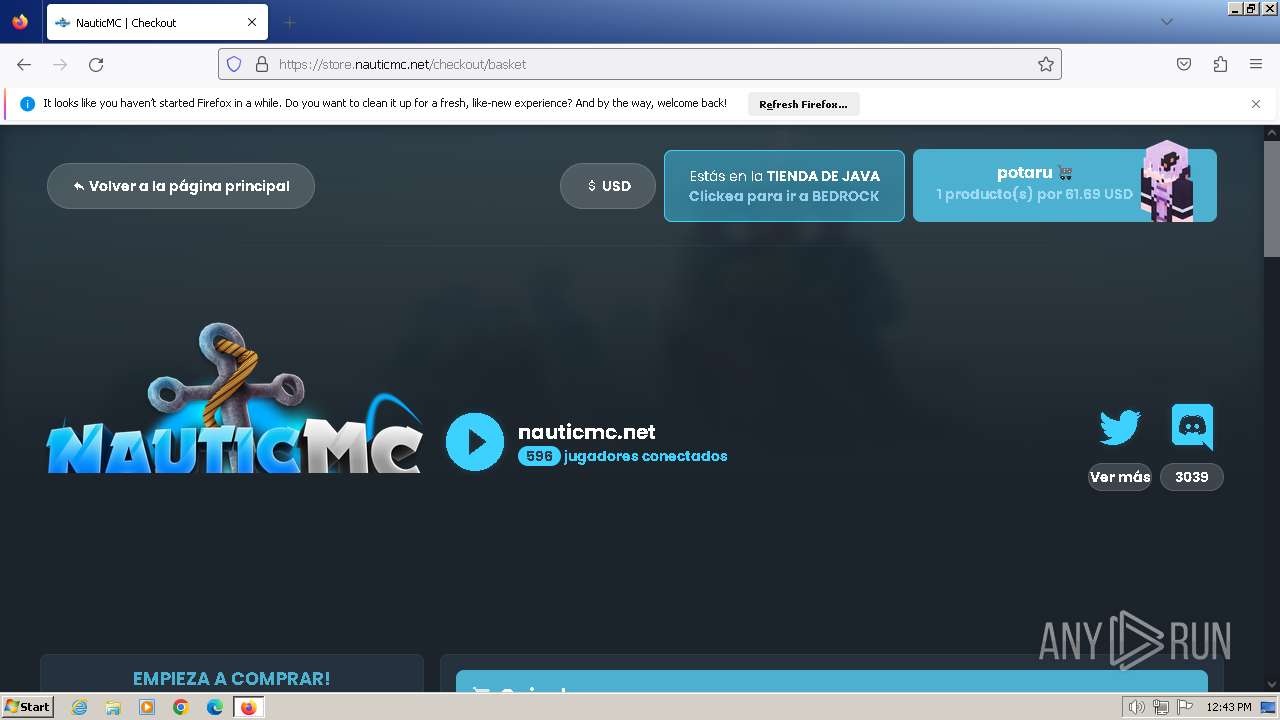This screenshot has height=720, width=1280.
Task: Click the 3039 Discord member count
Action: [1192, 477]
